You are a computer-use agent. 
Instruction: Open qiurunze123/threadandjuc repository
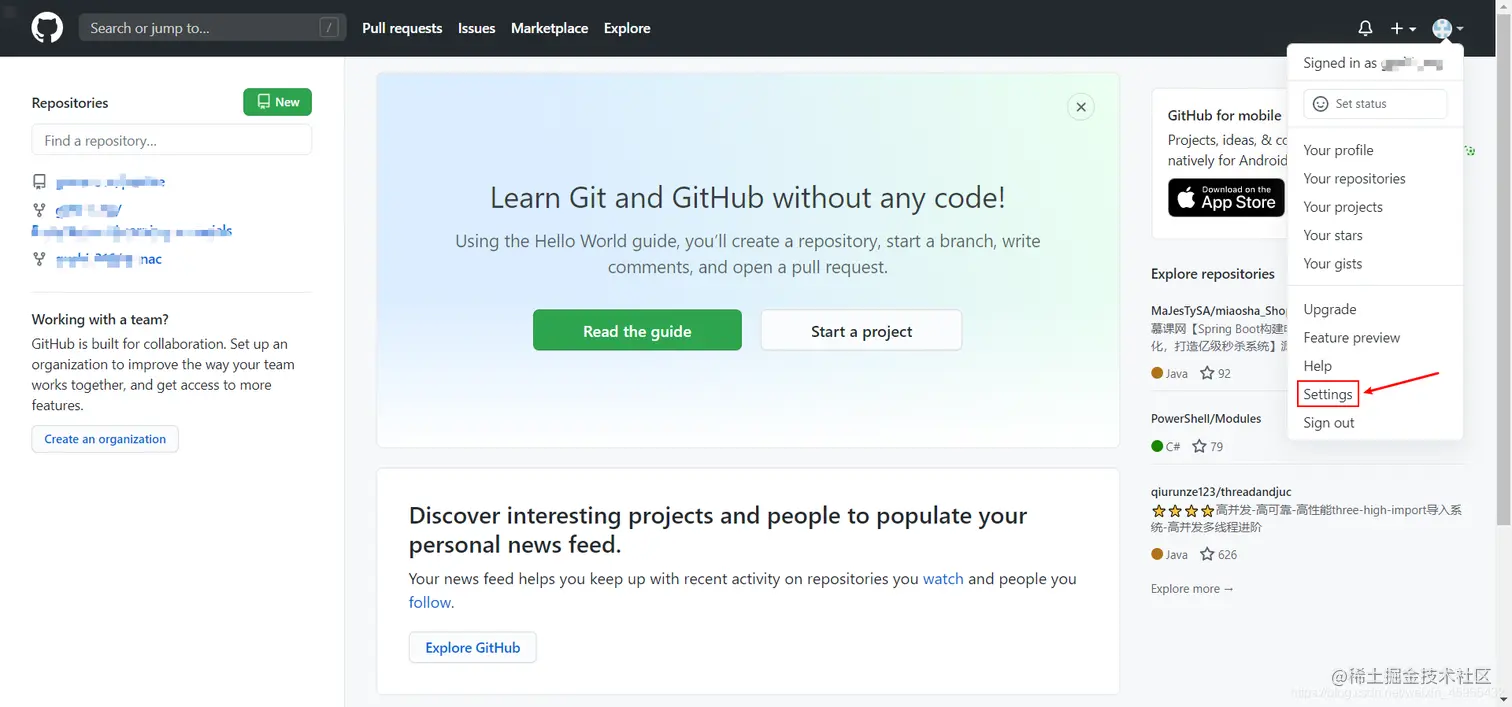coord(1221,492)
